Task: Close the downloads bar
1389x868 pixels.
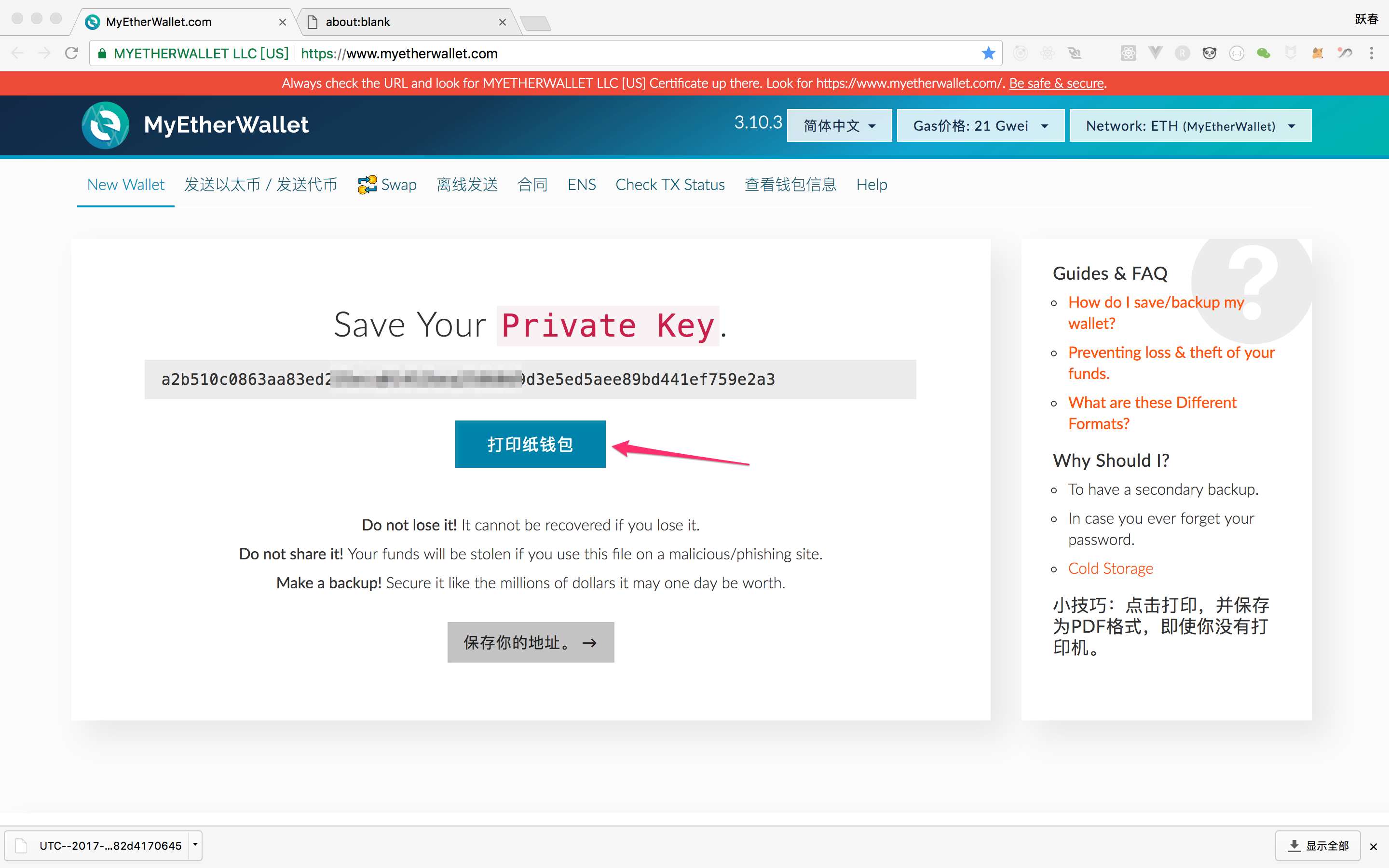Action: click(1373, 846)
